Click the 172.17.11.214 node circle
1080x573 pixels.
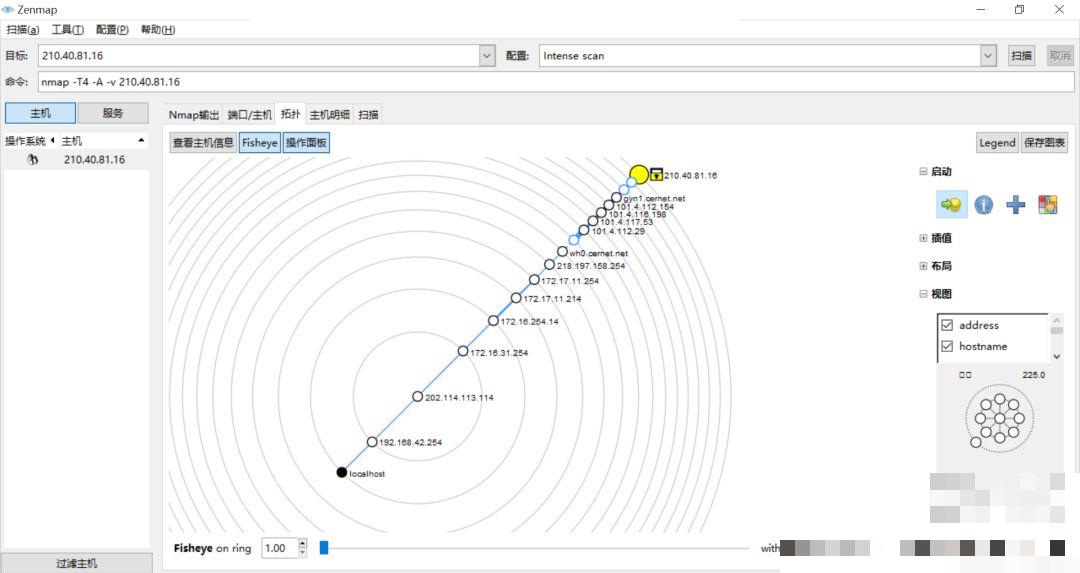(516, 298)
